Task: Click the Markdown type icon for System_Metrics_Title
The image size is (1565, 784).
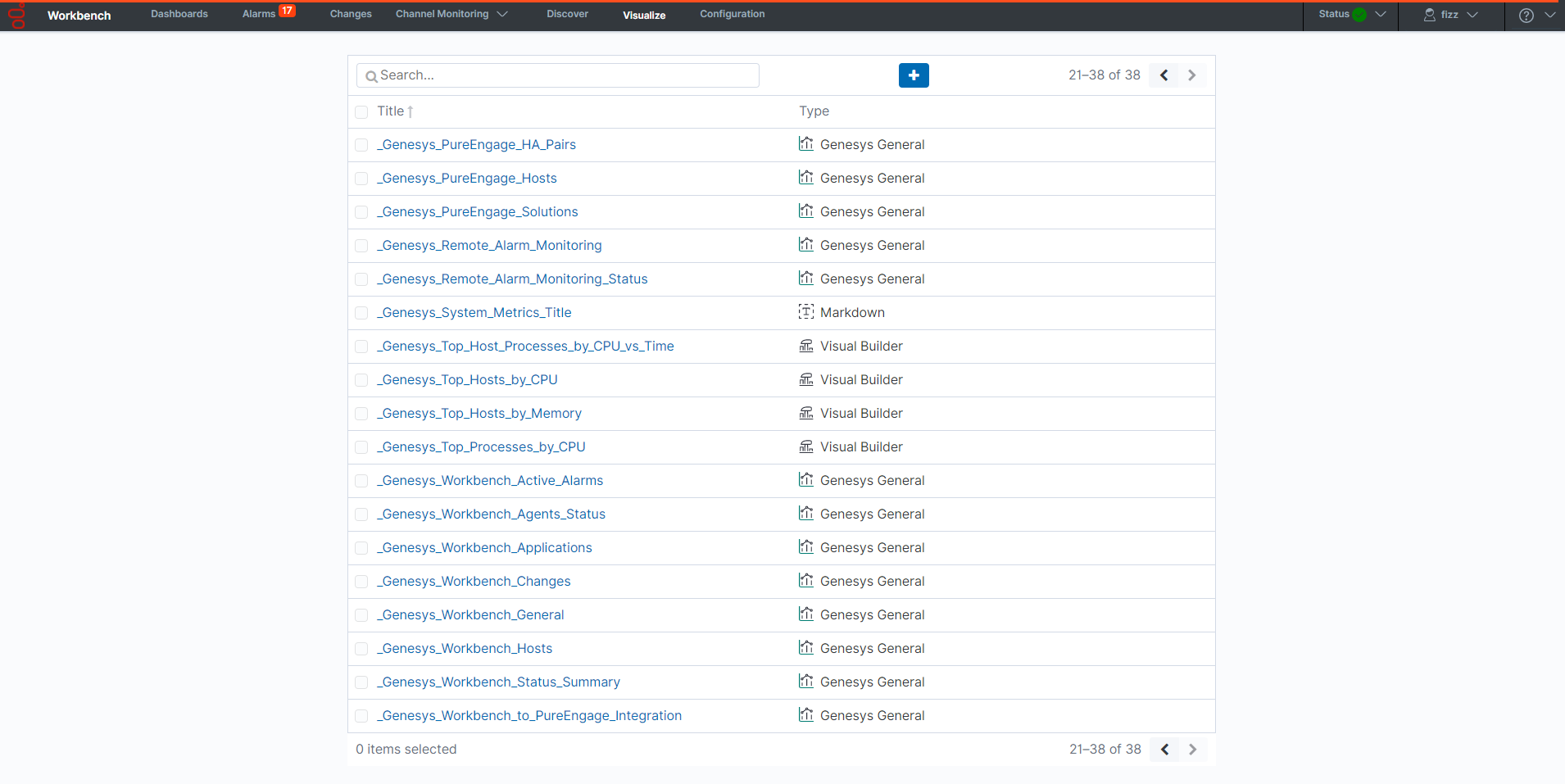Action: coord(806,312)
